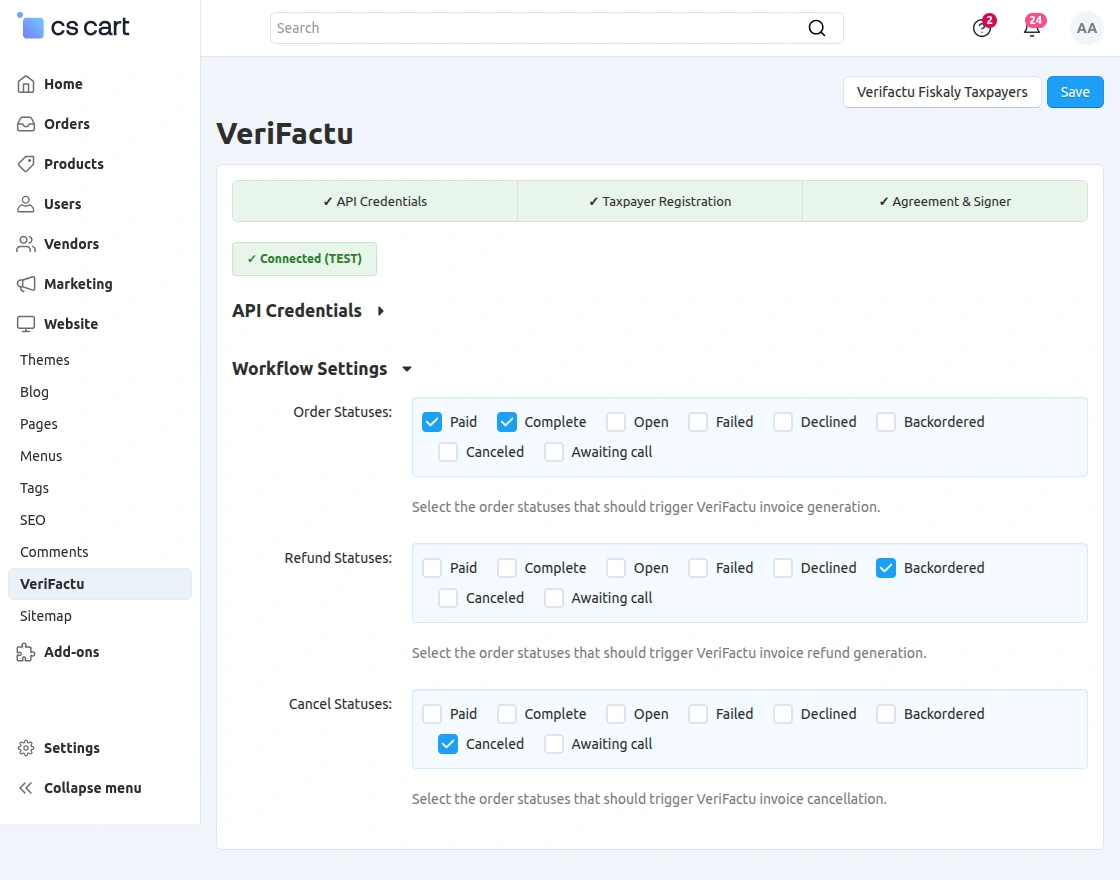
Task: Click the Settings gear icon
Action: tap(26, 748)
